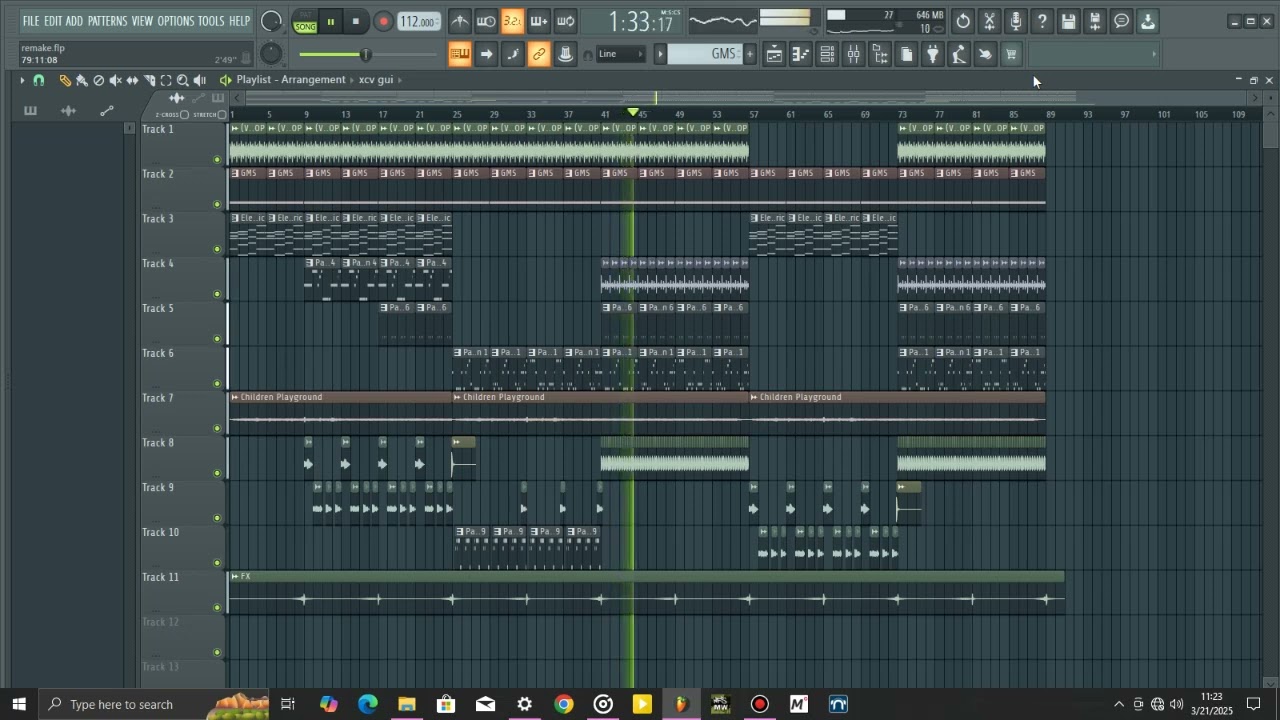Click the Track 11 FX clip header
Screen dimensions: 1280x720
click(646, 576)
